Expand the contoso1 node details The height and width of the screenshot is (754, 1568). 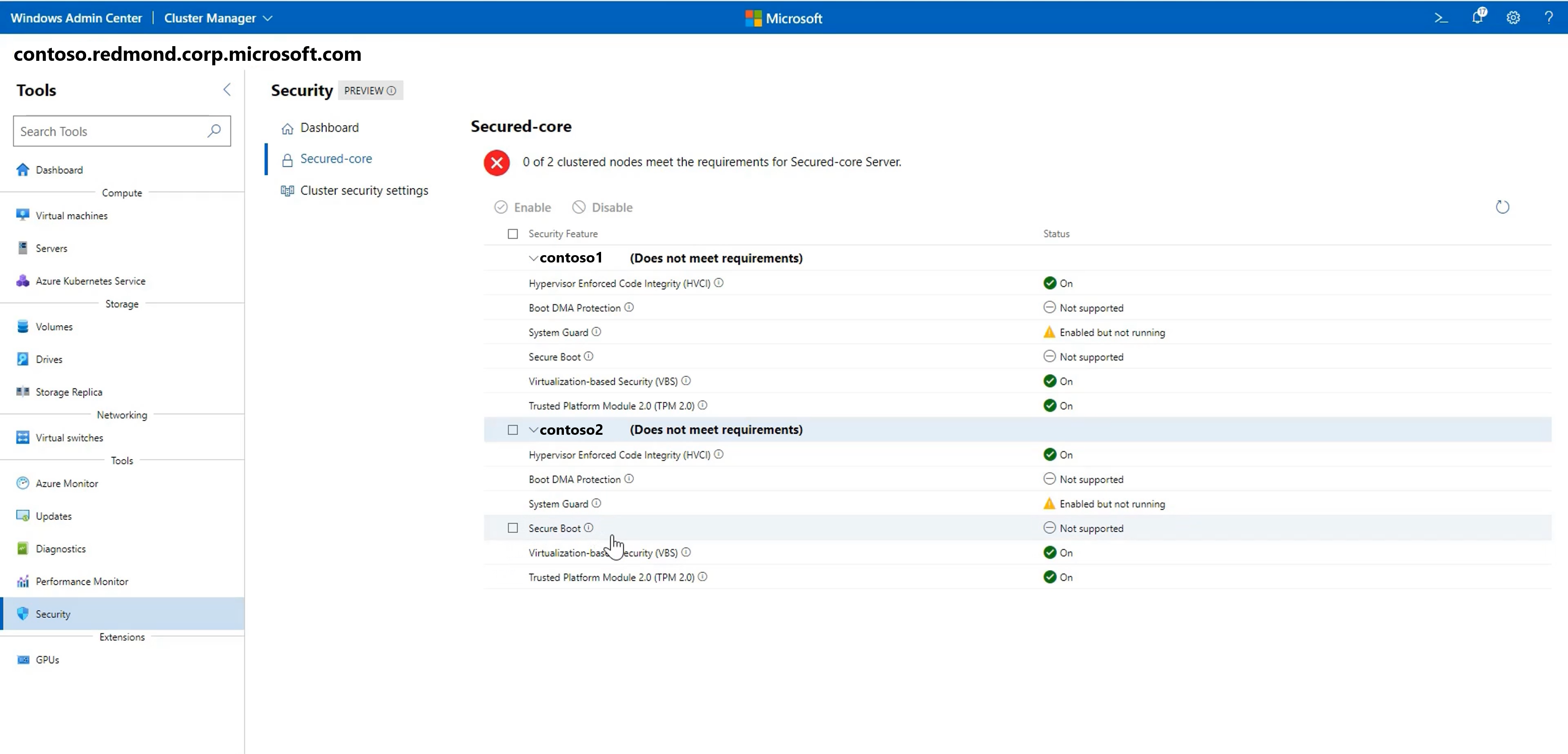pos(534,258)
